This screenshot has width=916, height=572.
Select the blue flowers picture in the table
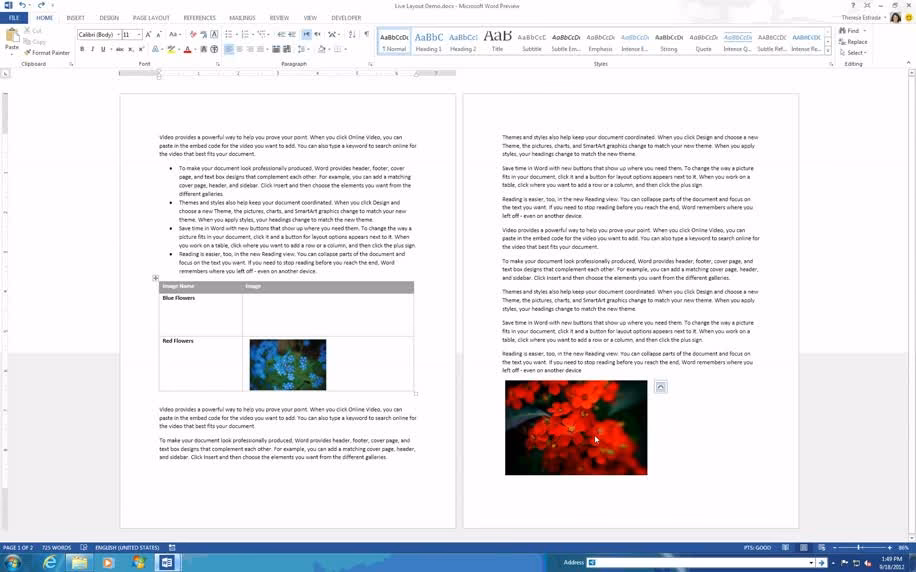coord(288,365)
